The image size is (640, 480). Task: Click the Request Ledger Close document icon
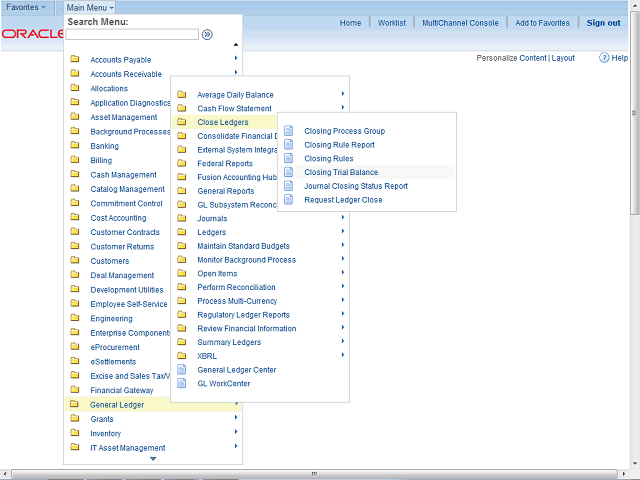click(x=289, y=200)
